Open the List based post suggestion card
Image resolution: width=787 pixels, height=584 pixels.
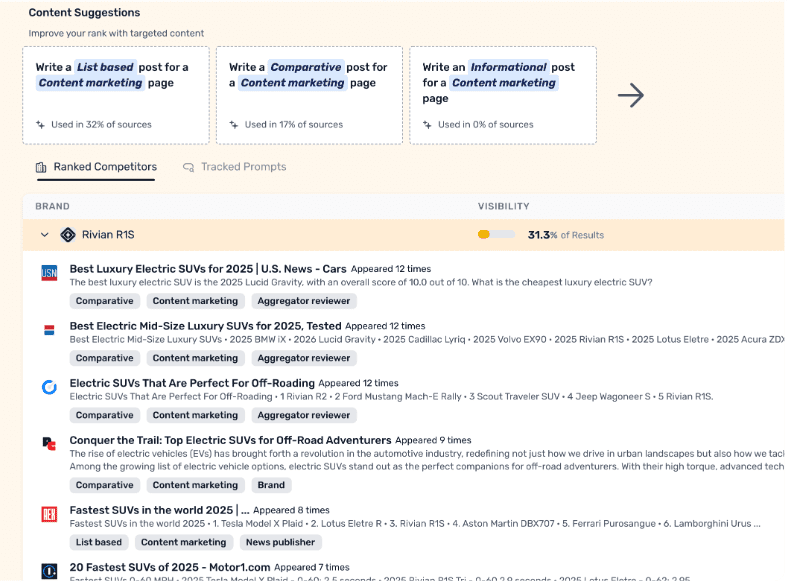tap(116, 95)
